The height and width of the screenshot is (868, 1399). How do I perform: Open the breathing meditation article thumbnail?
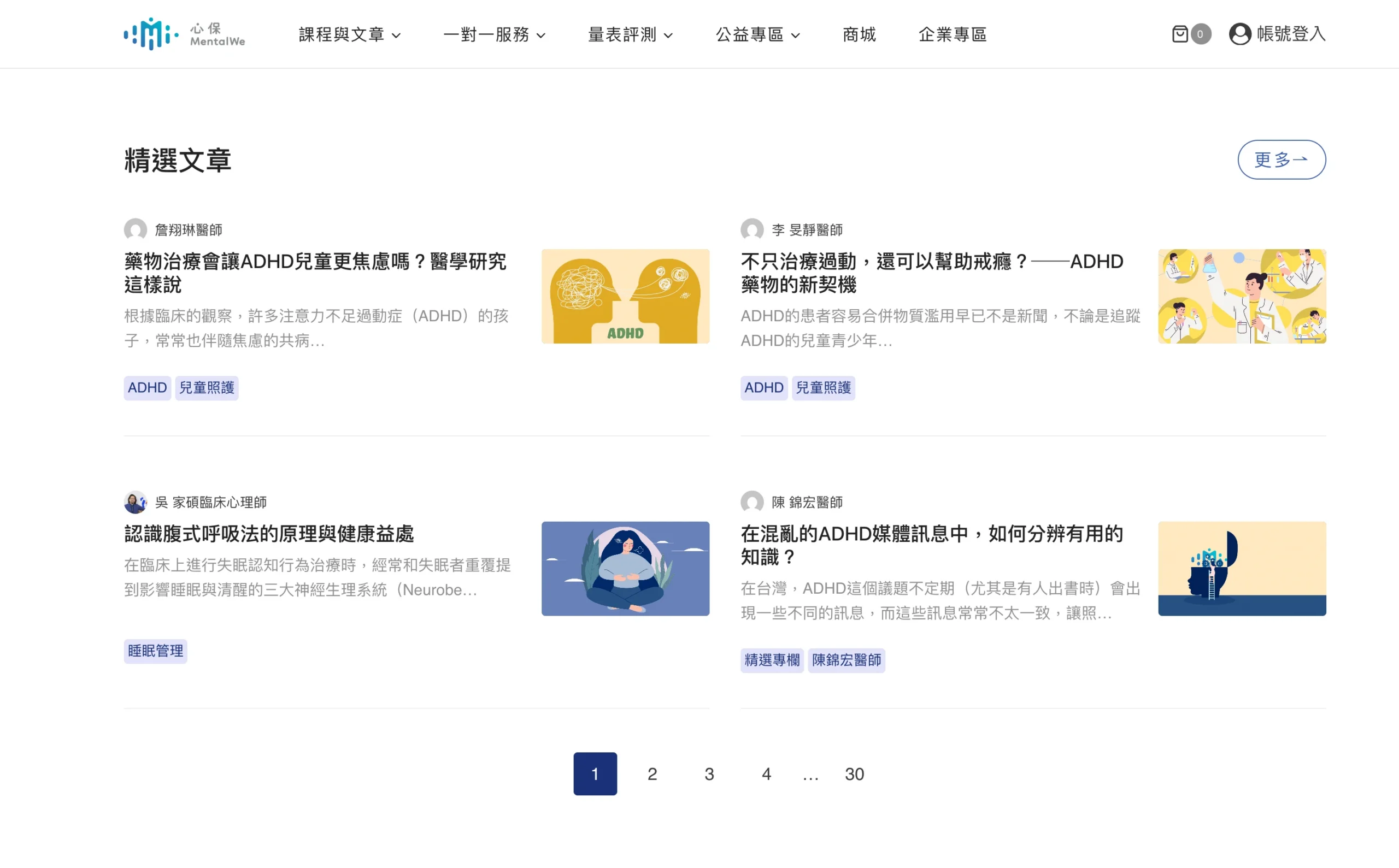coord(625,568)
